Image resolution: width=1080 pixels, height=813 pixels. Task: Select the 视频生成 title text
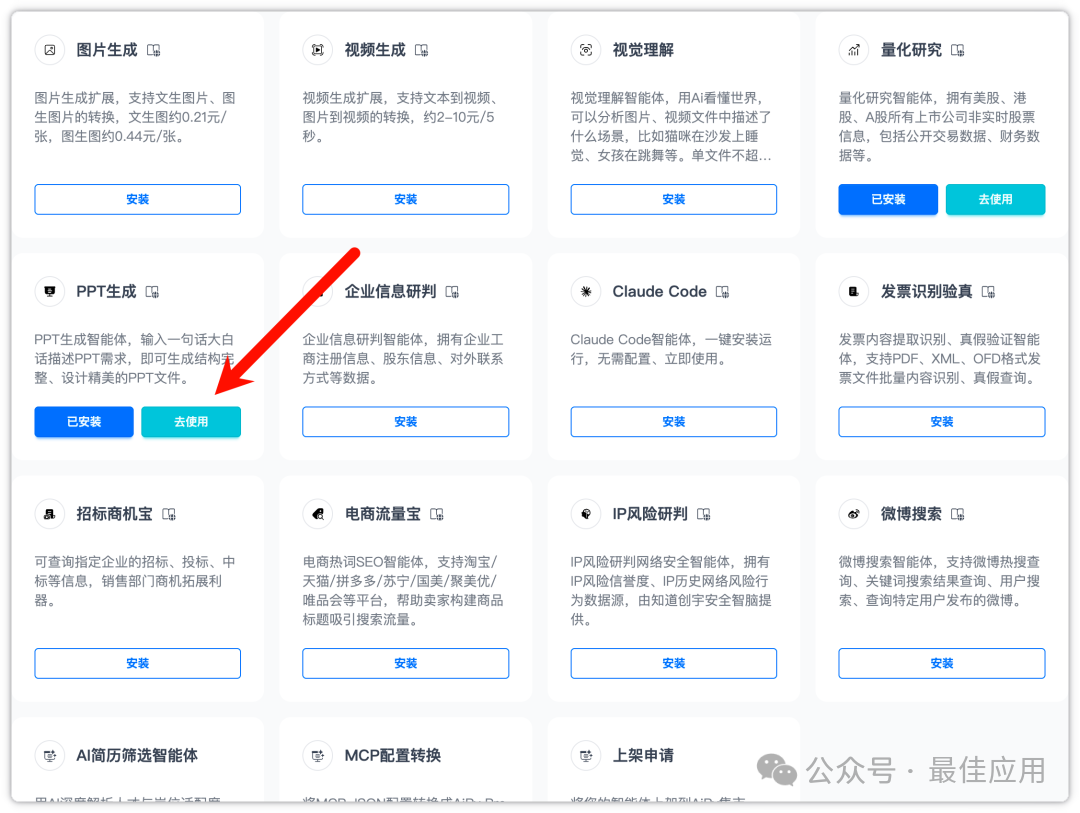[x=375, y=50]
